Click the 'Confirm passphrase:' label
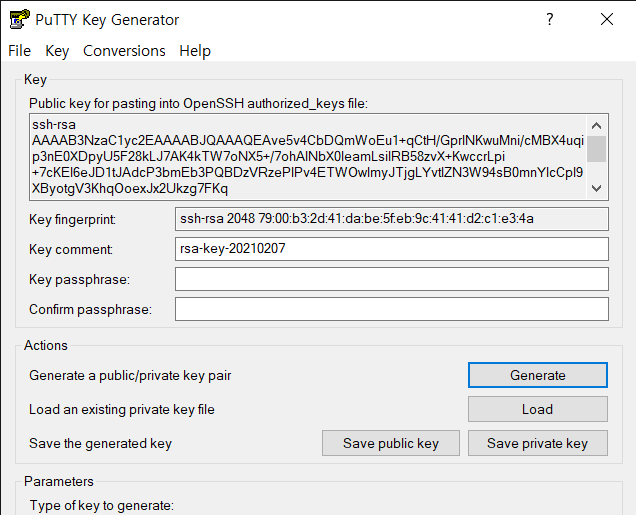 [90, 309]
